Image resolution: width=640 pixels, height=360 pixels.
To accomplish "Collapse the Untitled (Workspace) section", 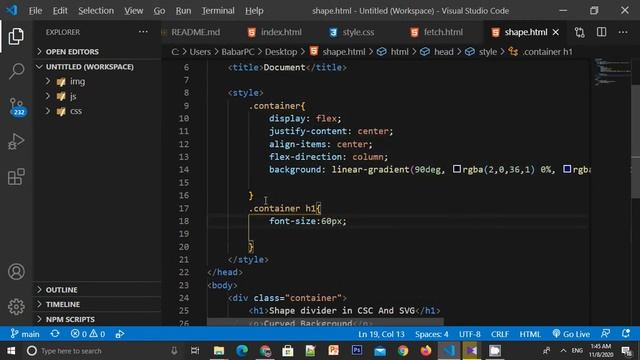I will [x=89, y=67].
